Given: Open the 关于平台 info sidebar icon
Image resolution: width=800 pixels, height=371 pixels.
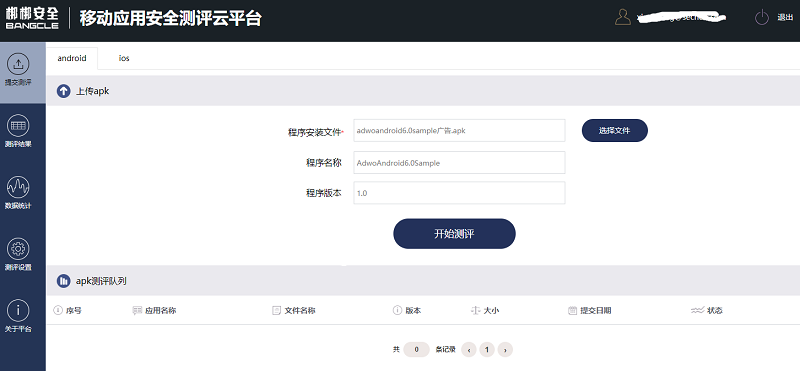Looking at the screenshot, I should tap(18, 310).
